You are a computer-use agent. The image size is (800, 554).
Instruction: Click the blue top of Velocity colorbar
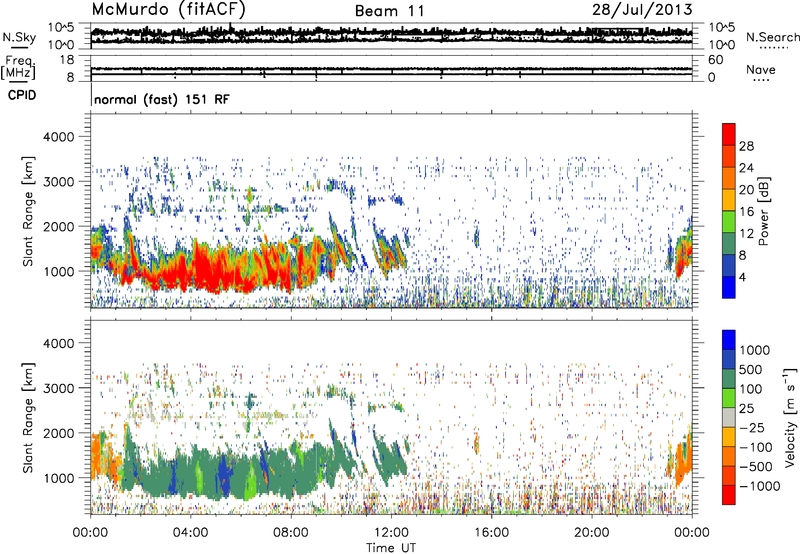729,339
